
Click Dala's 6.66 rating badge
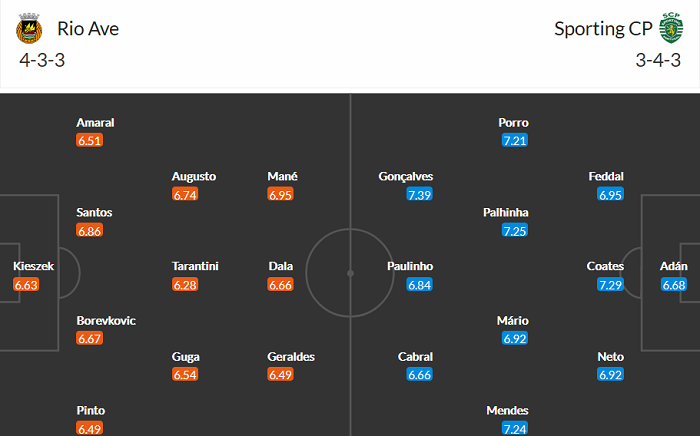coord(281,285)
